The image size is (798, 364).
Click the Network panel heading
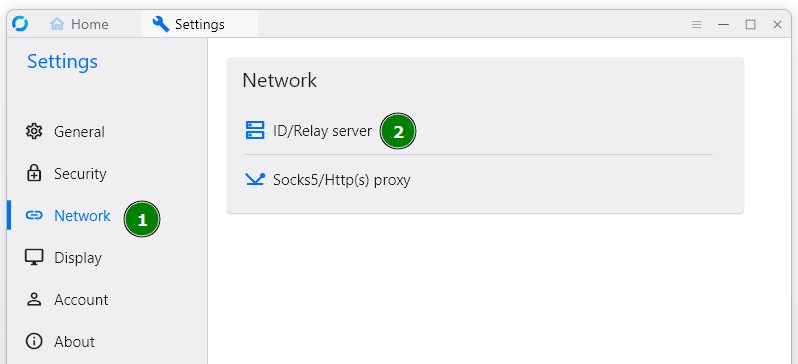[279, 80]
